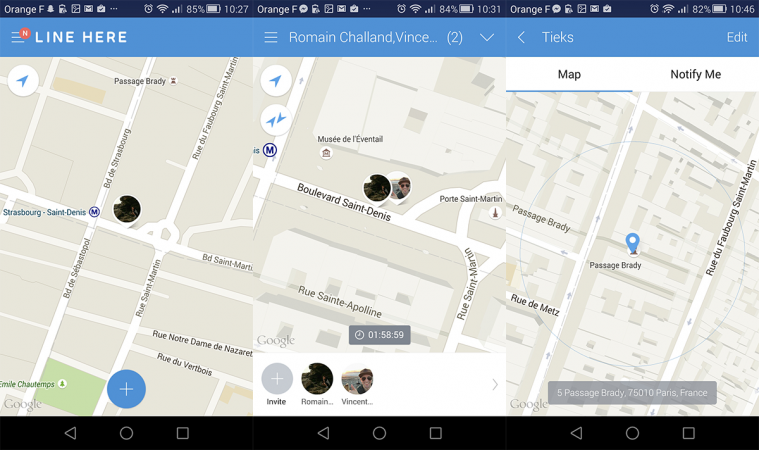Tap the Tieks title in the header
This screenshot has height=450, width=759.
(x=558, y=37)
